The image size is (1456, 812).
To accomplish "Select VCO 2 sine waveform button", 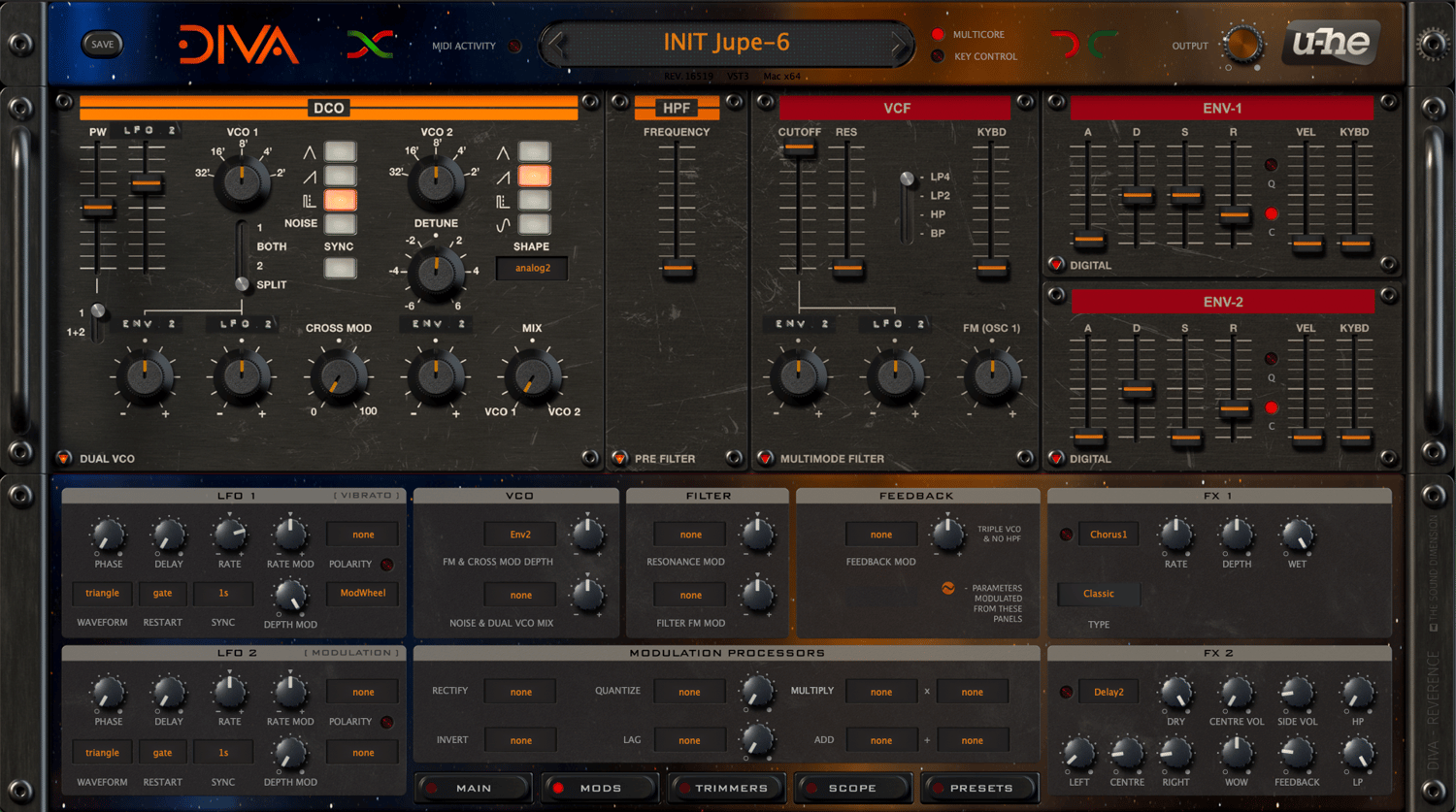I will [x=534, y=224].
